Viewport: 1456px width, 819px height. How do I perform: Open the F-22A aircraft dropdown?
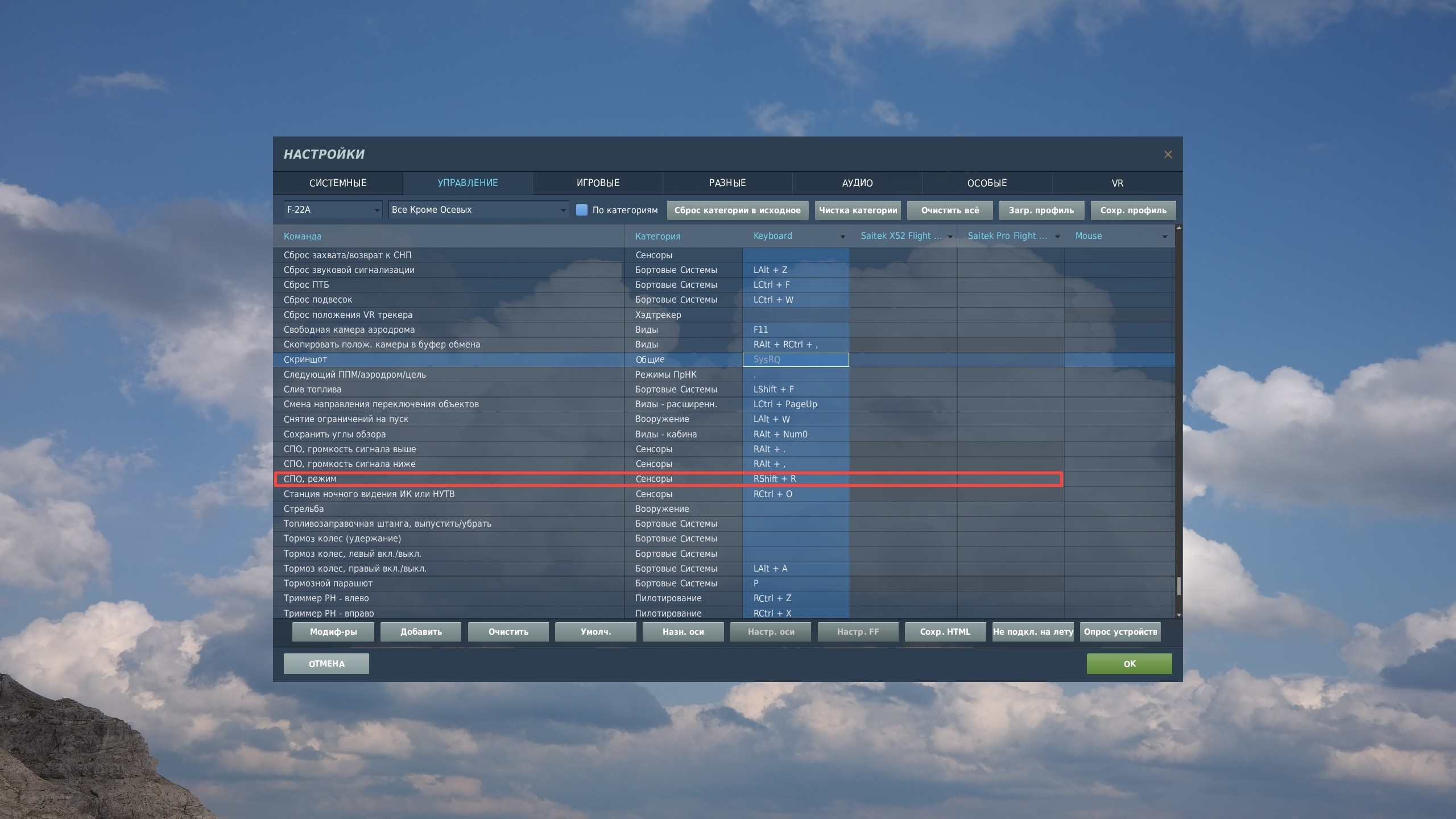click(x=333, y=210)
